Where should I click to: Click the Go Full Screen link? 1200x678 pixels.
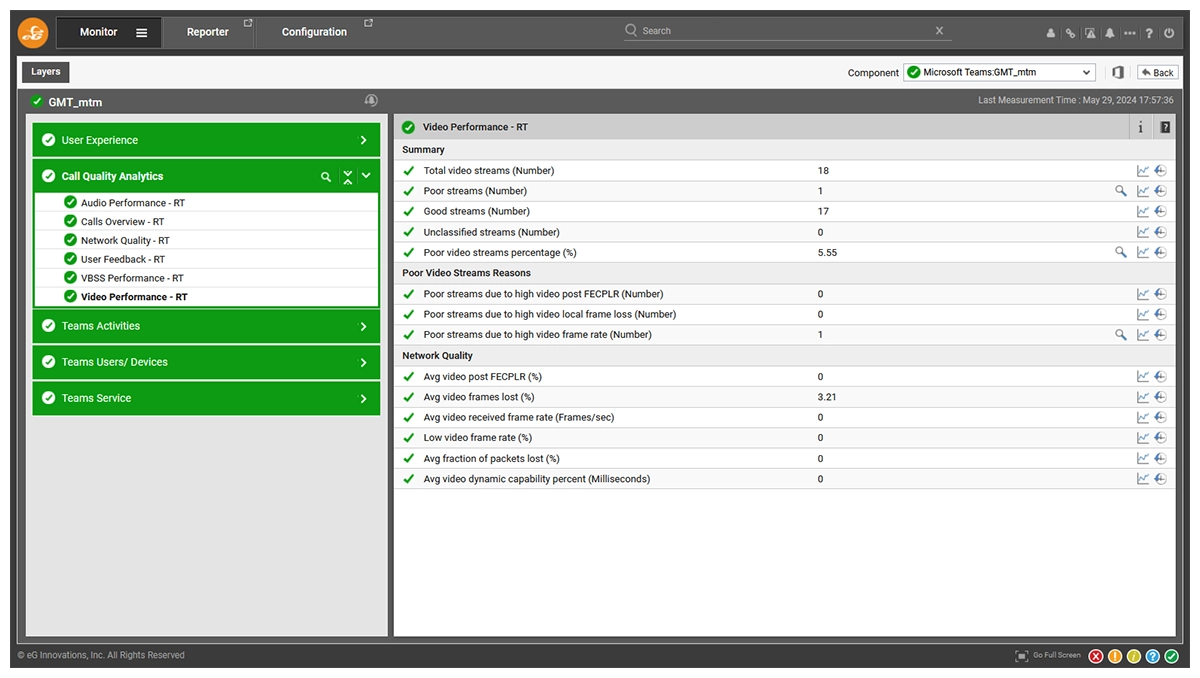tap(1048, 656)
